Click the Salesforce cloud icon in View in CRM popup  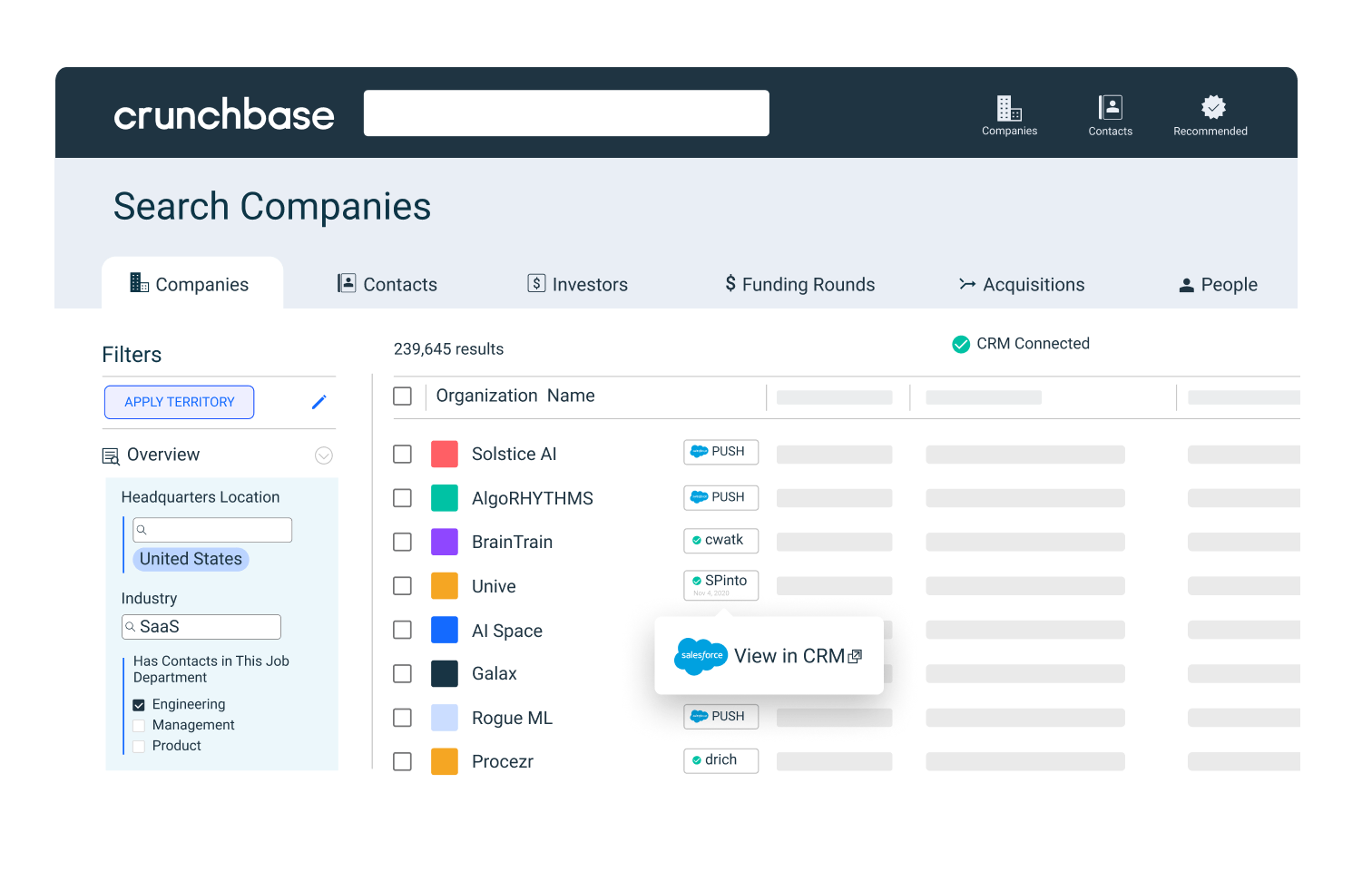(701, 655)
